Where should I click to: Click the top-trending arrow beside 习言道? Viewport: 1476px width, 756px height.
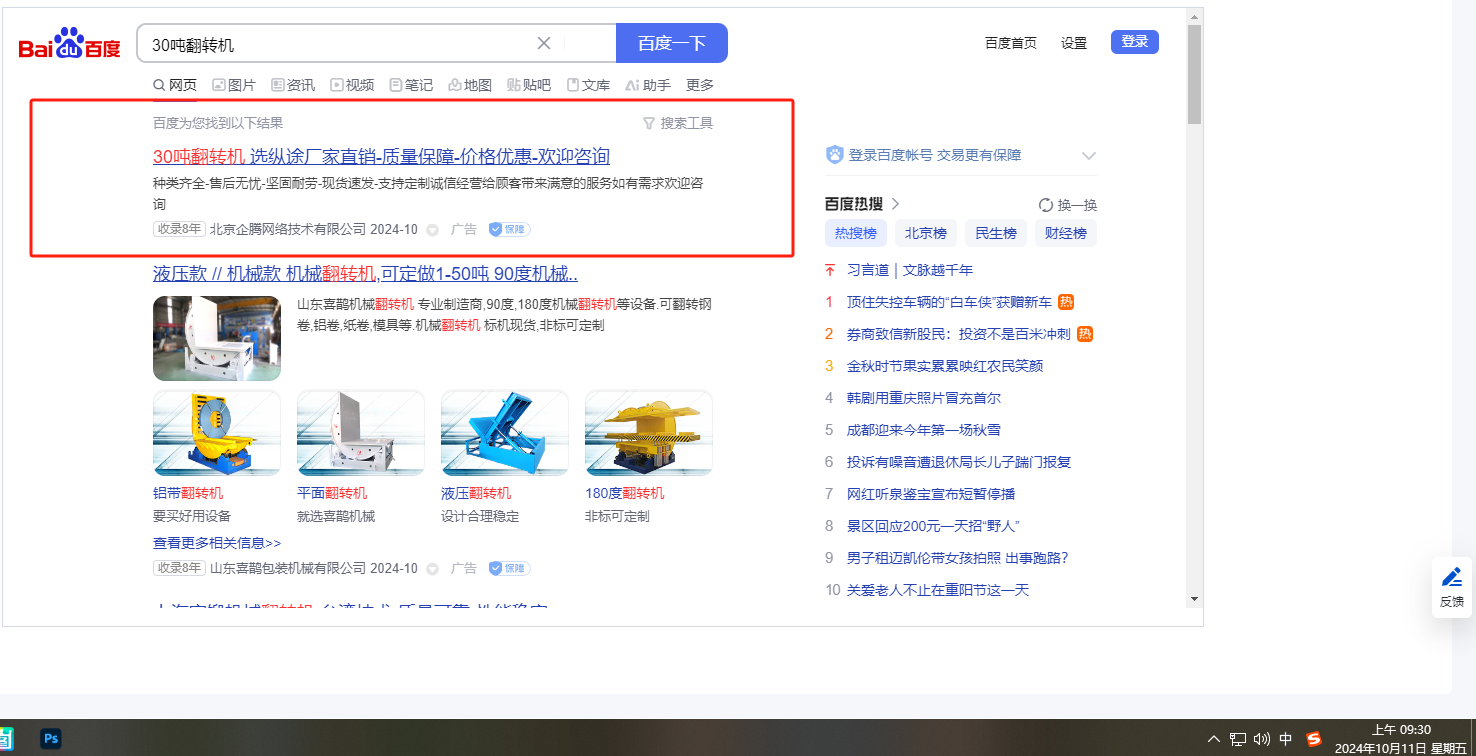tap(830, 270)
